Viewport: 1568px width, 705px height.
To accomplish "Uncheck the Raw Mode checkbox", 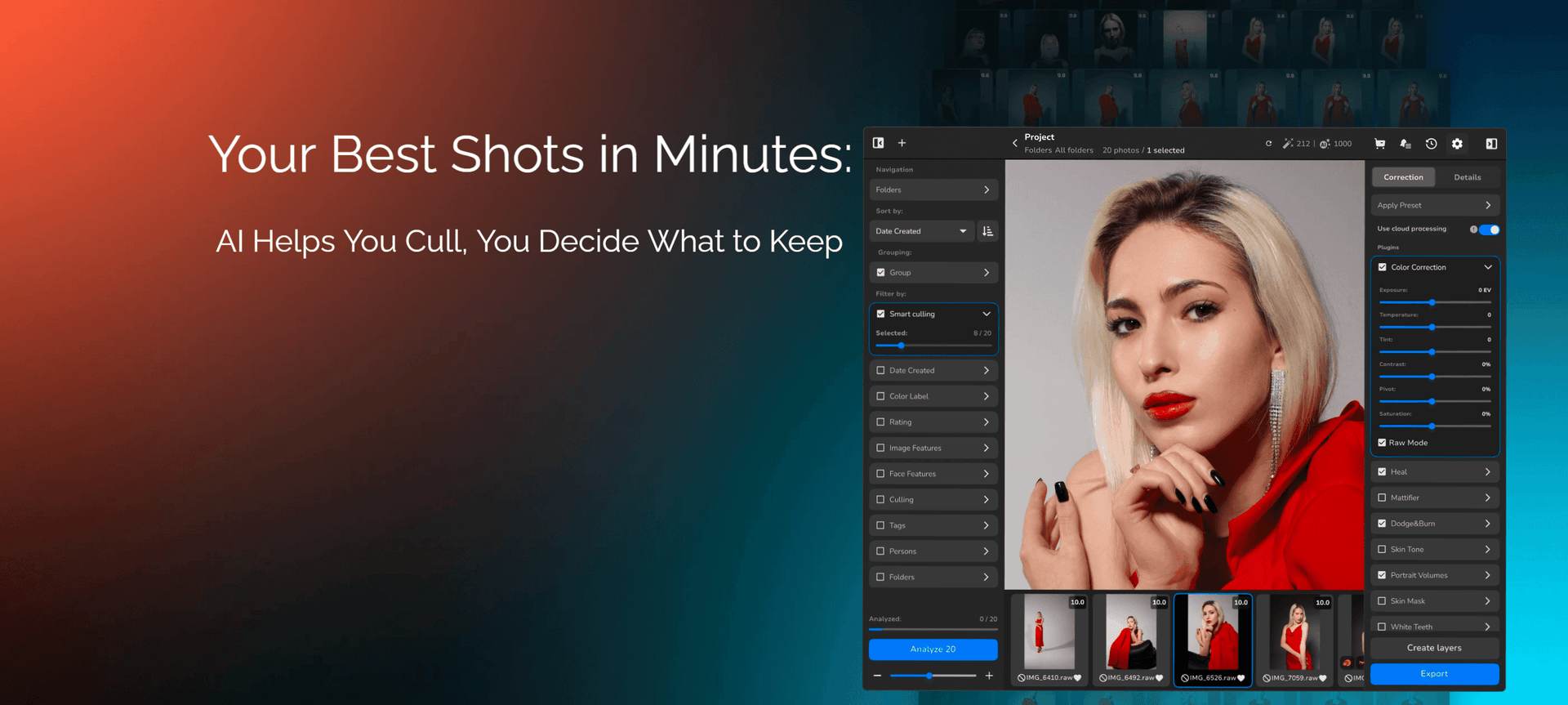I will 1382,443.
